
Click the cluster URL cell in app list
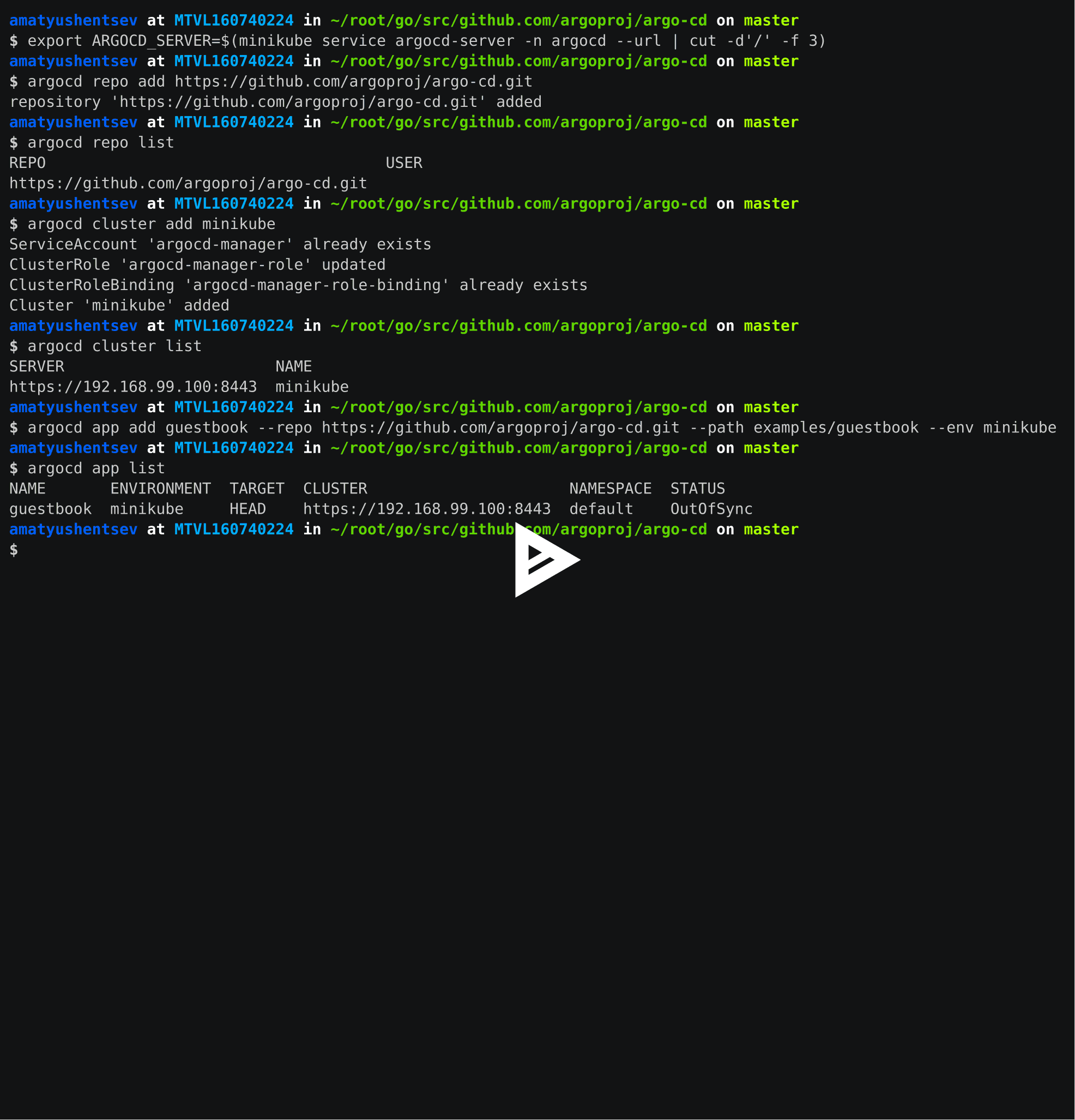(x=427, y=509)
